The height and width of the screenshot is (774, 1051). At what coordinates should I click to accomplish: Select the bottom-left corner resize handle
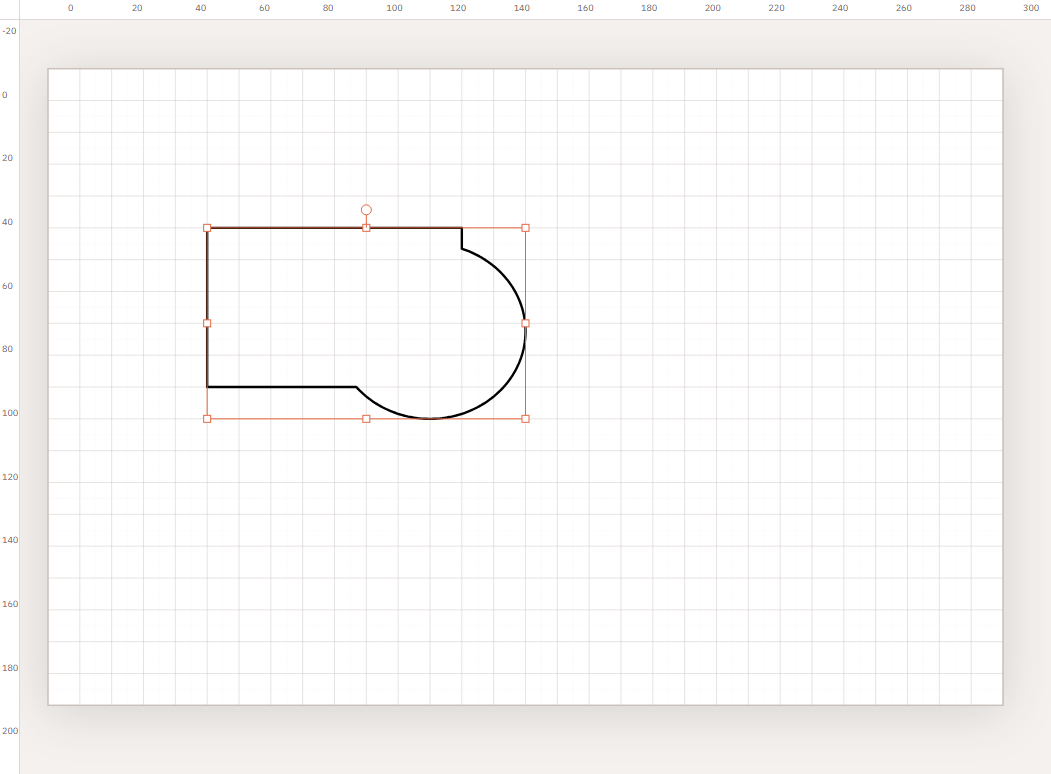pyautogui.click(x=207, y=419)
